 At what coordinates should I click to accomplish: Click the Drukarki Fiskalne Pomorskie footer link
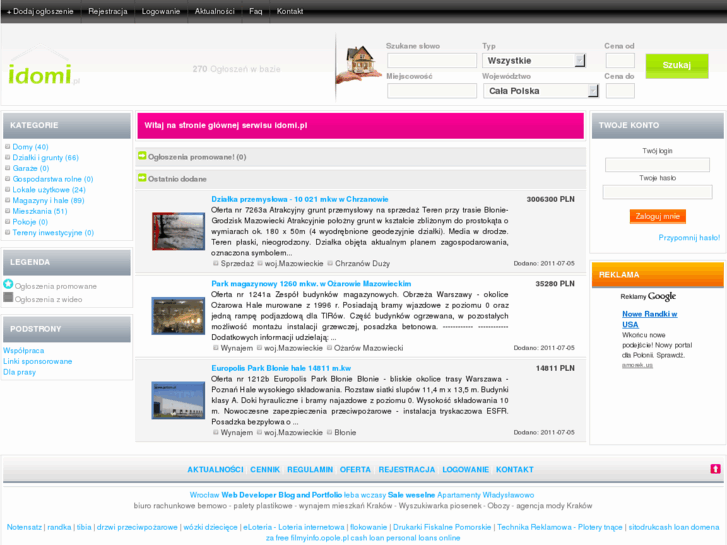[x=442, y=527]
